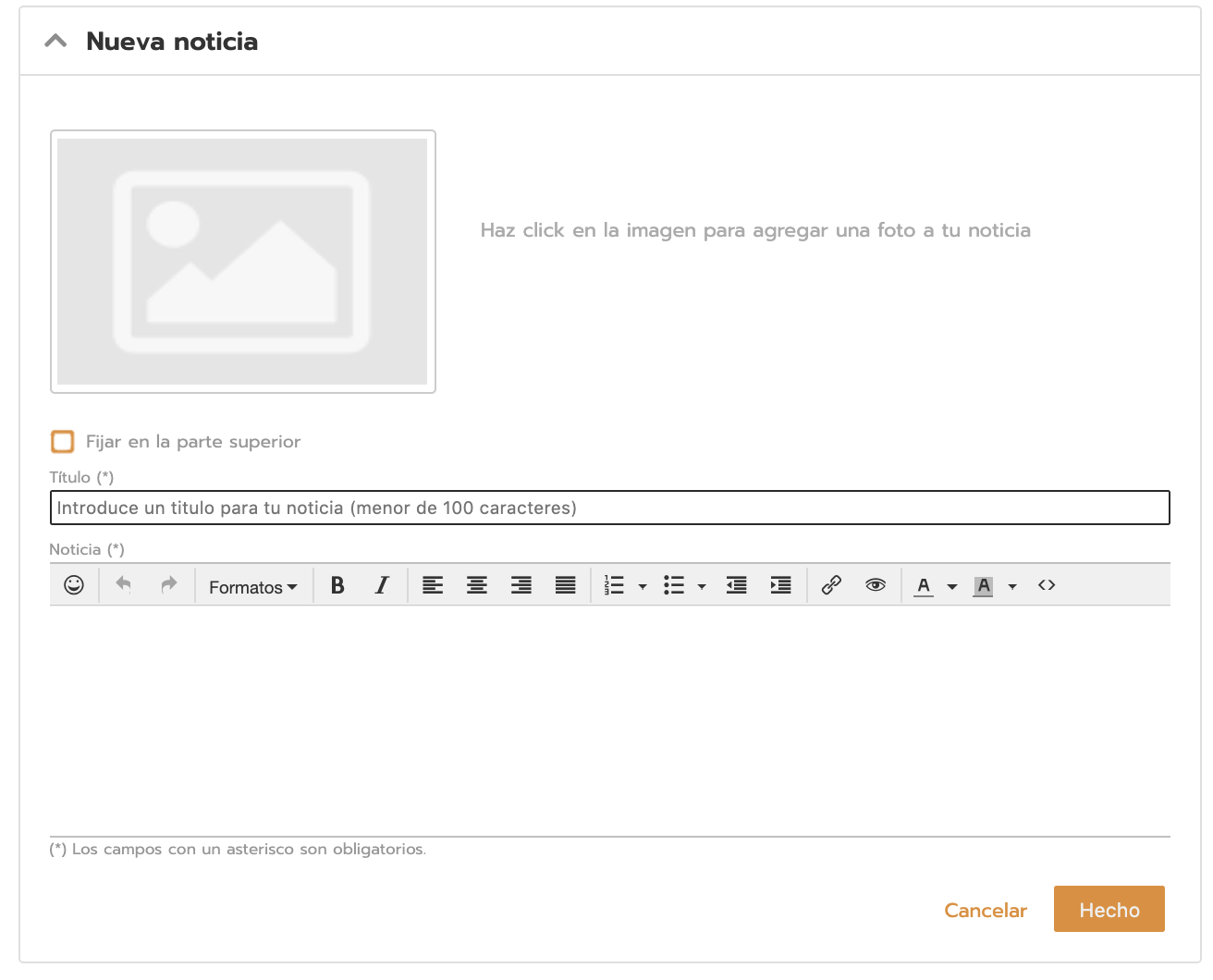This screenshot has height=980, width=1213.
Task: Click the Cancelar link
Action: coord(986,911)
